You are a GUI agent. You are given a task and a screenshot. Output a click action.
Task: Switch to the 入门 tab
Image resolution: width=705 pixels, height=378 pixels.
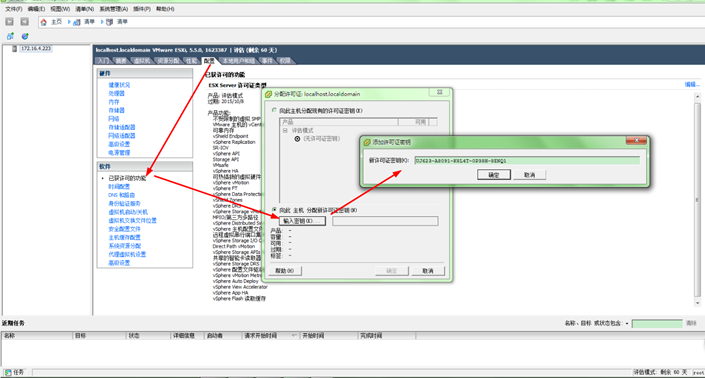103,61
